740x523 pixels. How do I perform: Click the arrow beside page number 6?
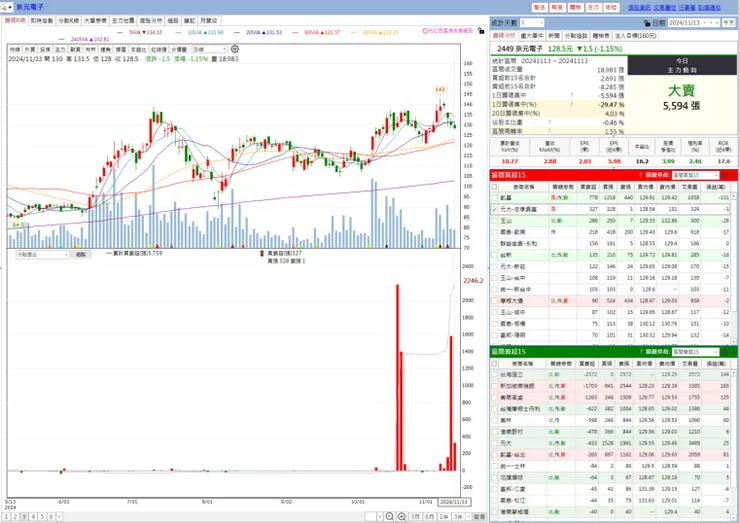pyautogui.click(x=59, y=517)
